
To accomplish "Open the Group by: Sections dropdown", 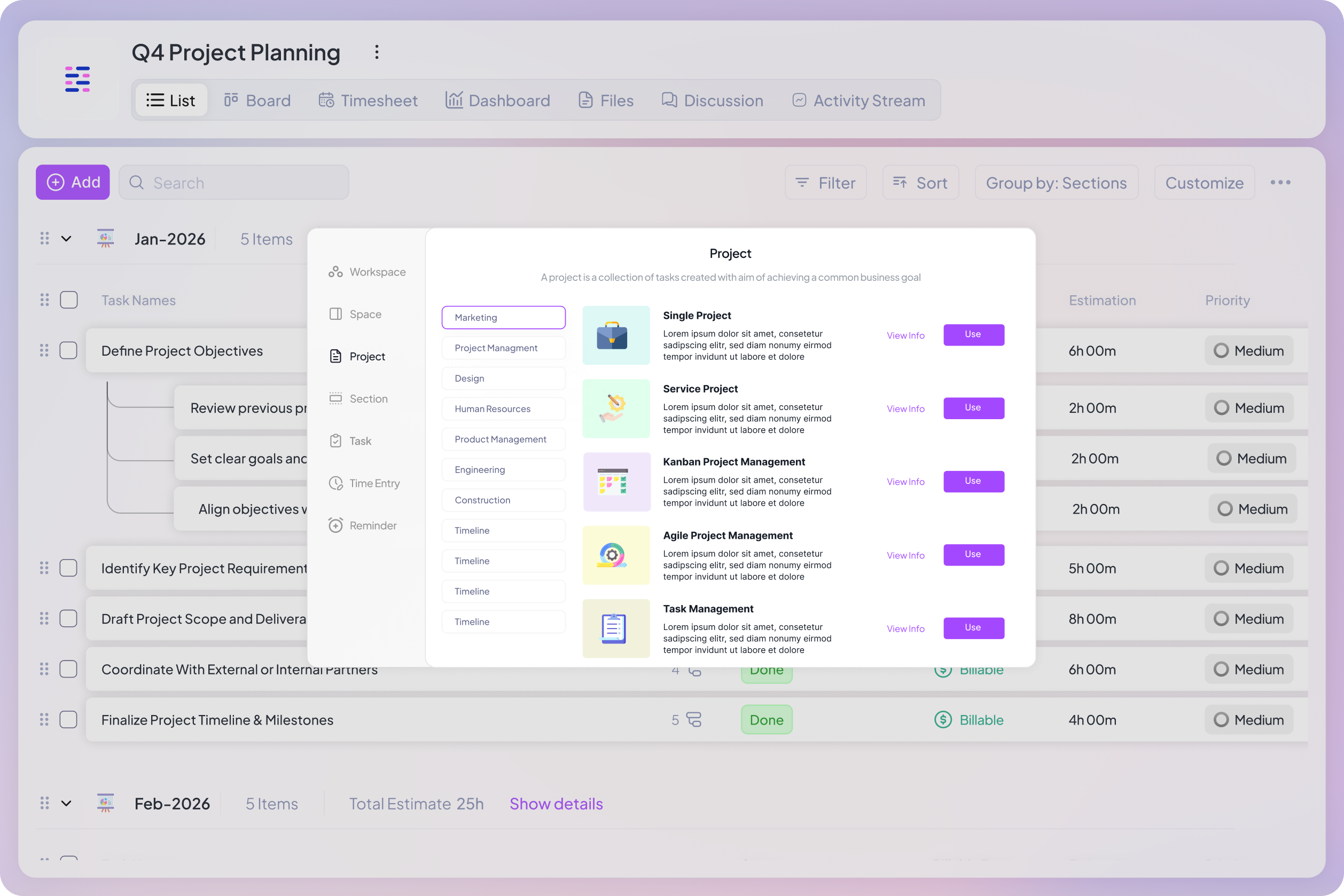I will tap(1056, 182).
